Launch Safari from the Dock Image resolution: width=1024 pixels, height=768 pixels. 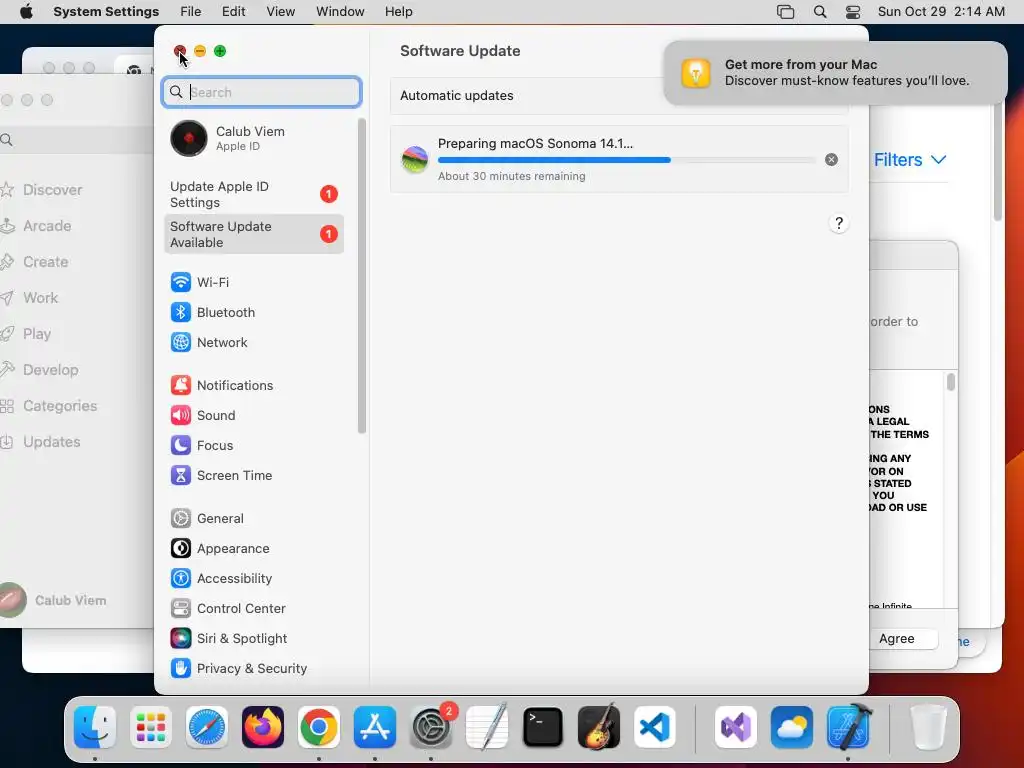[207, 727]
